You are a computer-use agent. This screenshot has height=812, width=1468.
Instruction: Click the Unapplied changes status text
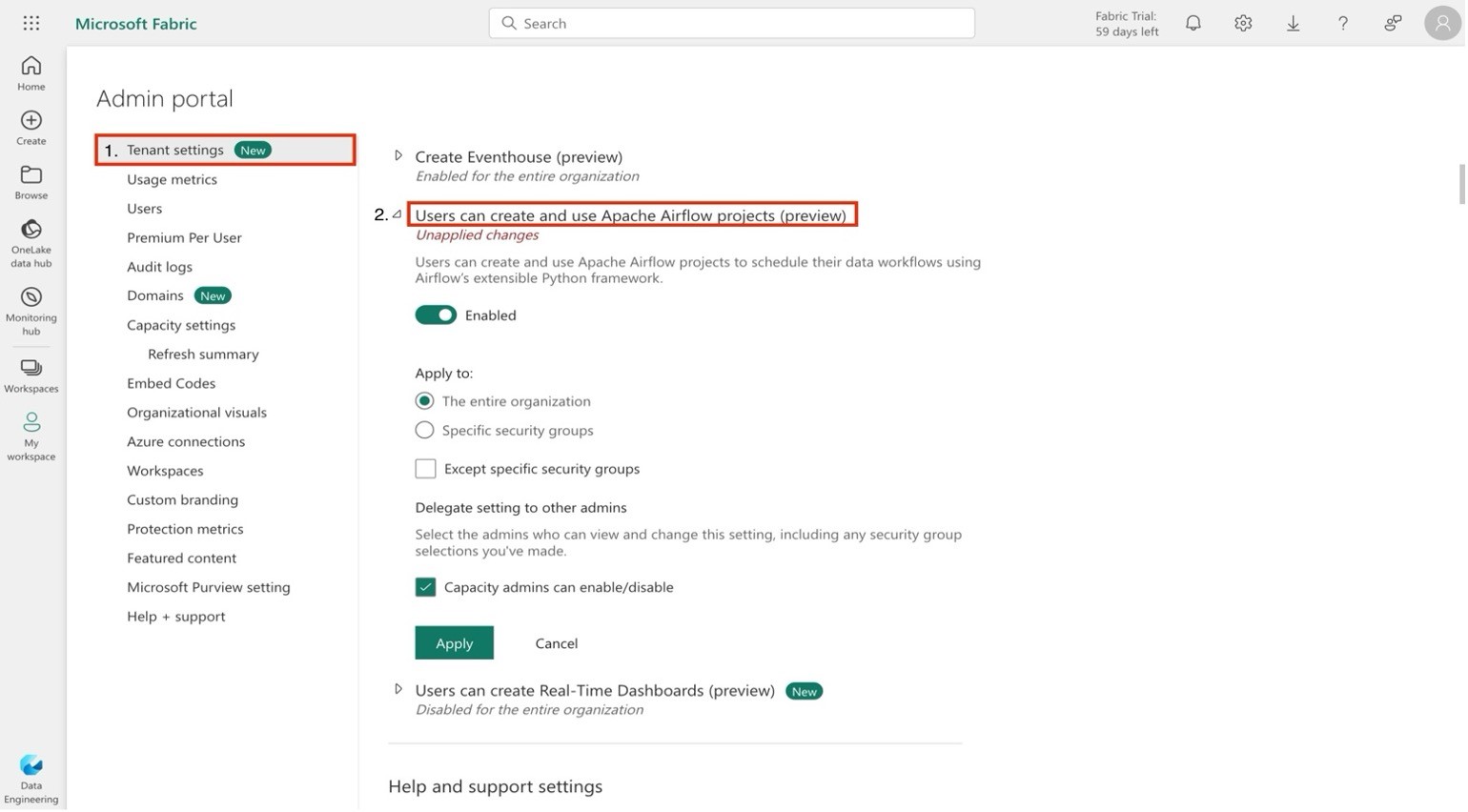[478, 235]
